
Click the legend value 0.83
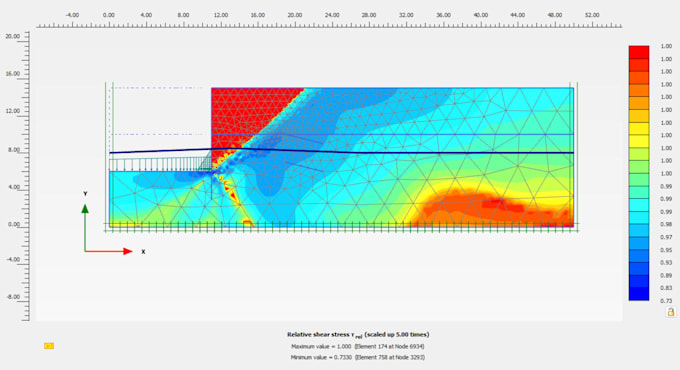coord(666,288)
